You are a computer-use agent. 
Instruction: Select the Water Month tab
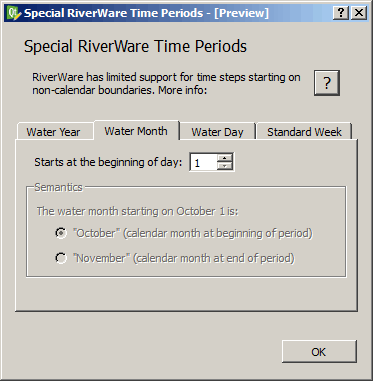point(136,131)
